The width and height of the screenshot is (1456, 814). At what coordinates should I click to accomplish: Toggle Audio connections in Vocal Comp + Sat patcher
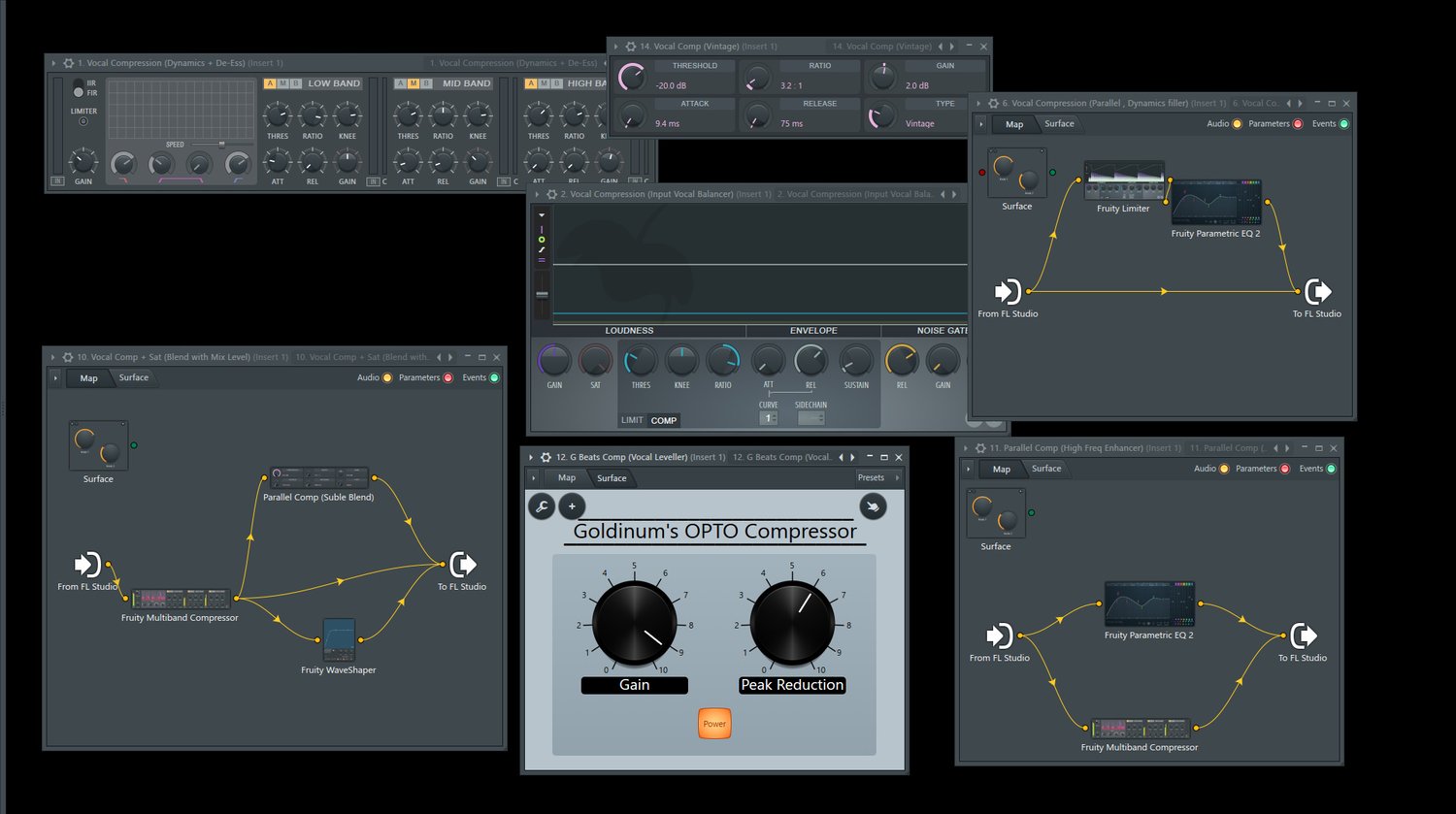(x=387, y=377)
